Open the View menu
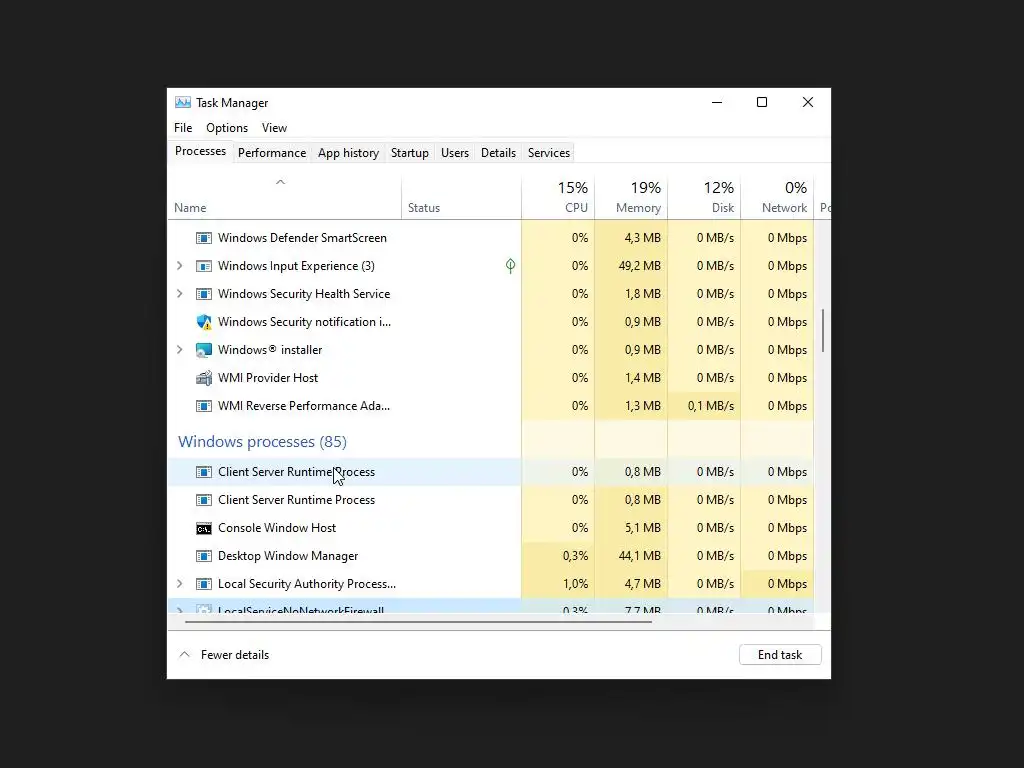Viewport: 1024px width, 768px height. [x=274, y=128]
